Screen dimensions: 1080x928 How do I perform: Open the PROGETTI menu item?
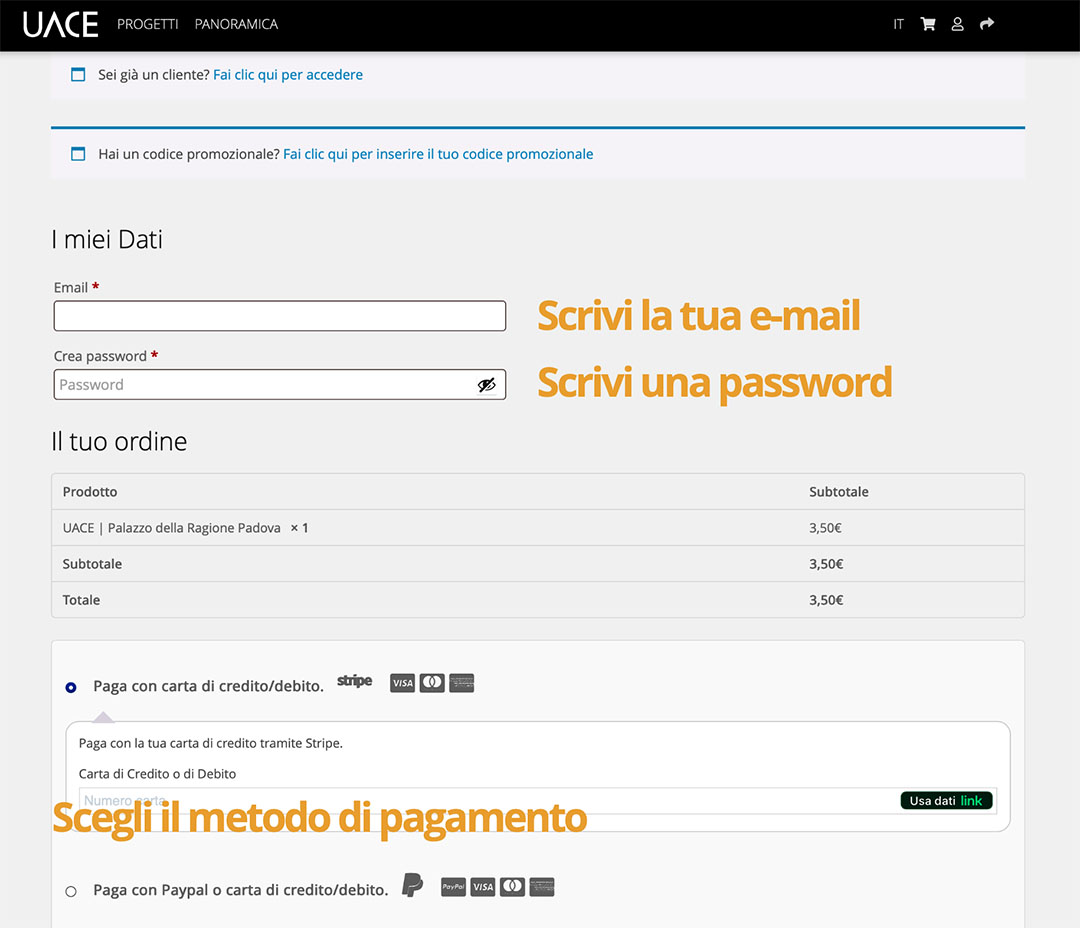pos(147,24)
